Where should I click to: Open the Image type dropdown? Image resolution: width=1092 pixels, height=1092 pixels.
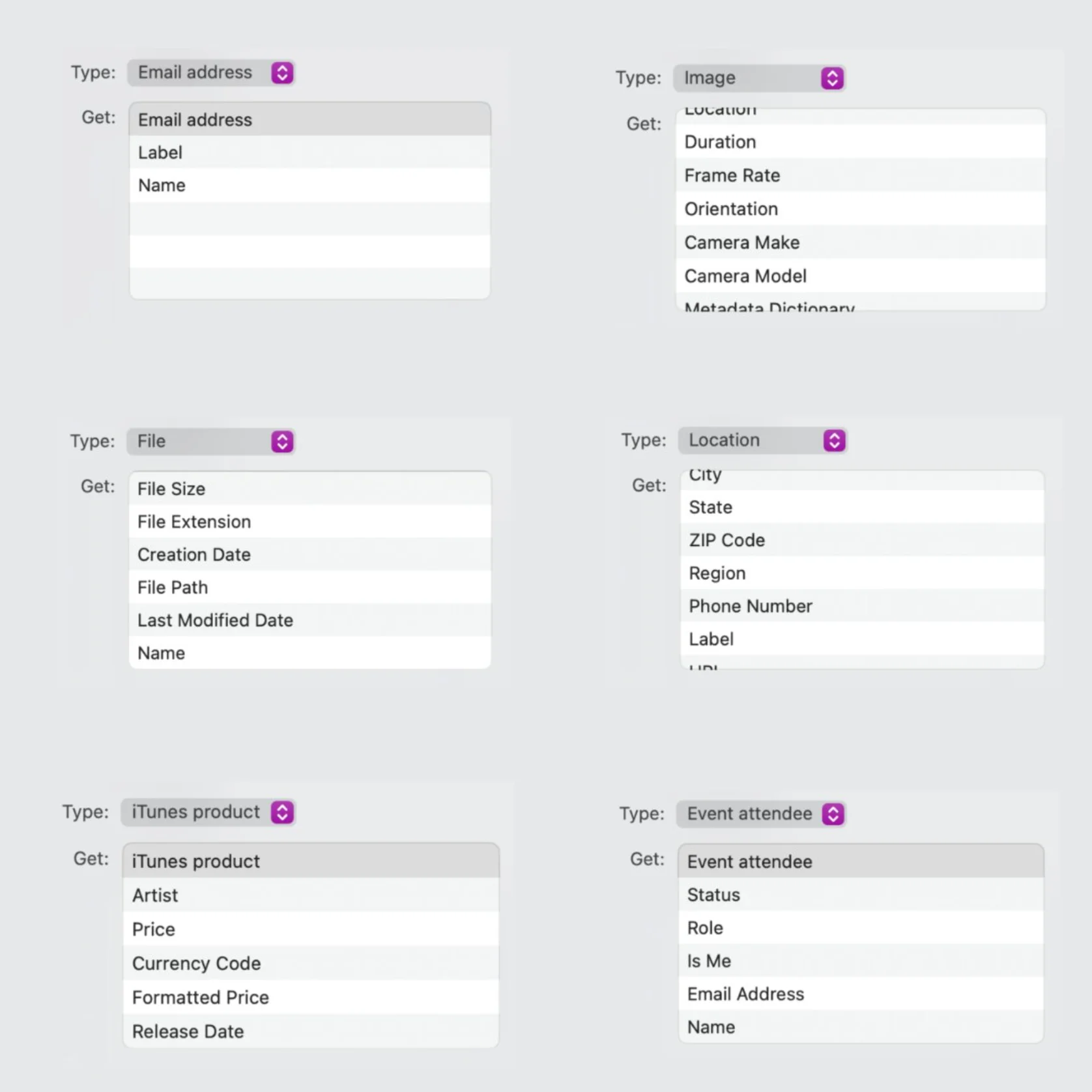(x=759, y=78)
